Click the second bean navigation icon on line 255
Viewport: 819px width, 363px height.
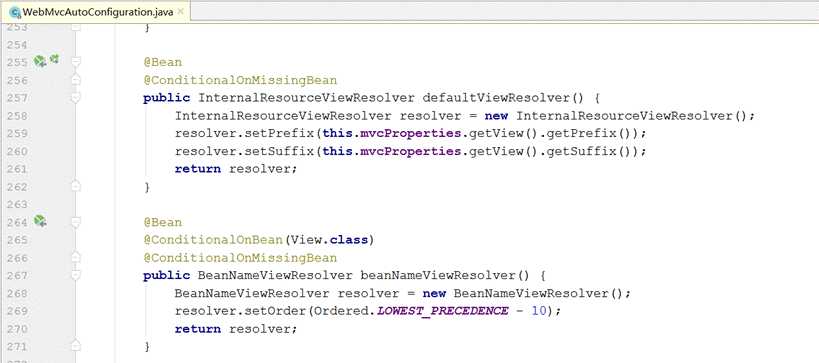click(54, 60)
